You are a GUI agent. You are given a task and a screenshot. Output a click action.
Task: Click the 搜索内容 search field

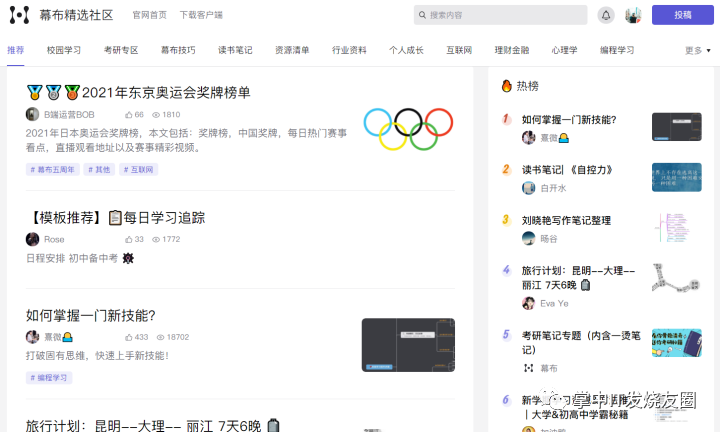(x=501, y=15)
